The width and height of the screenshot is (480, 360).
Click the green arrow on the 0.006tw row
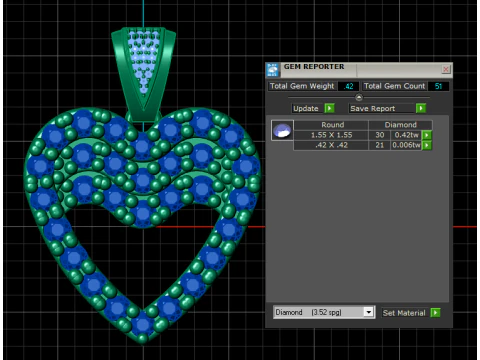[x=427, y=145]
